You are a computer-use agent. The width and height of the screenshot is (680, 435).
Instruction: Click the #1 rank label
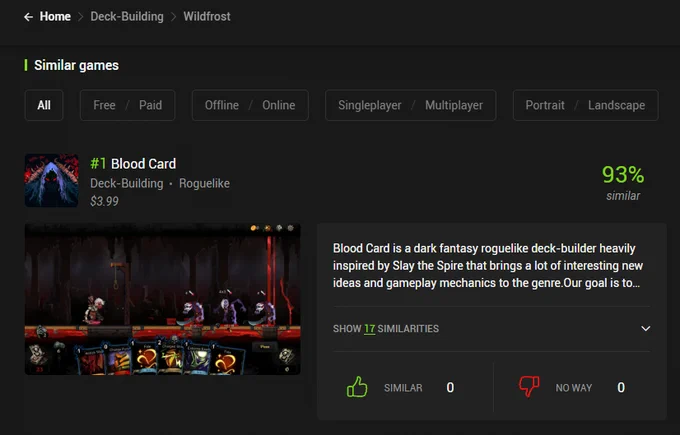coord(98,164)
